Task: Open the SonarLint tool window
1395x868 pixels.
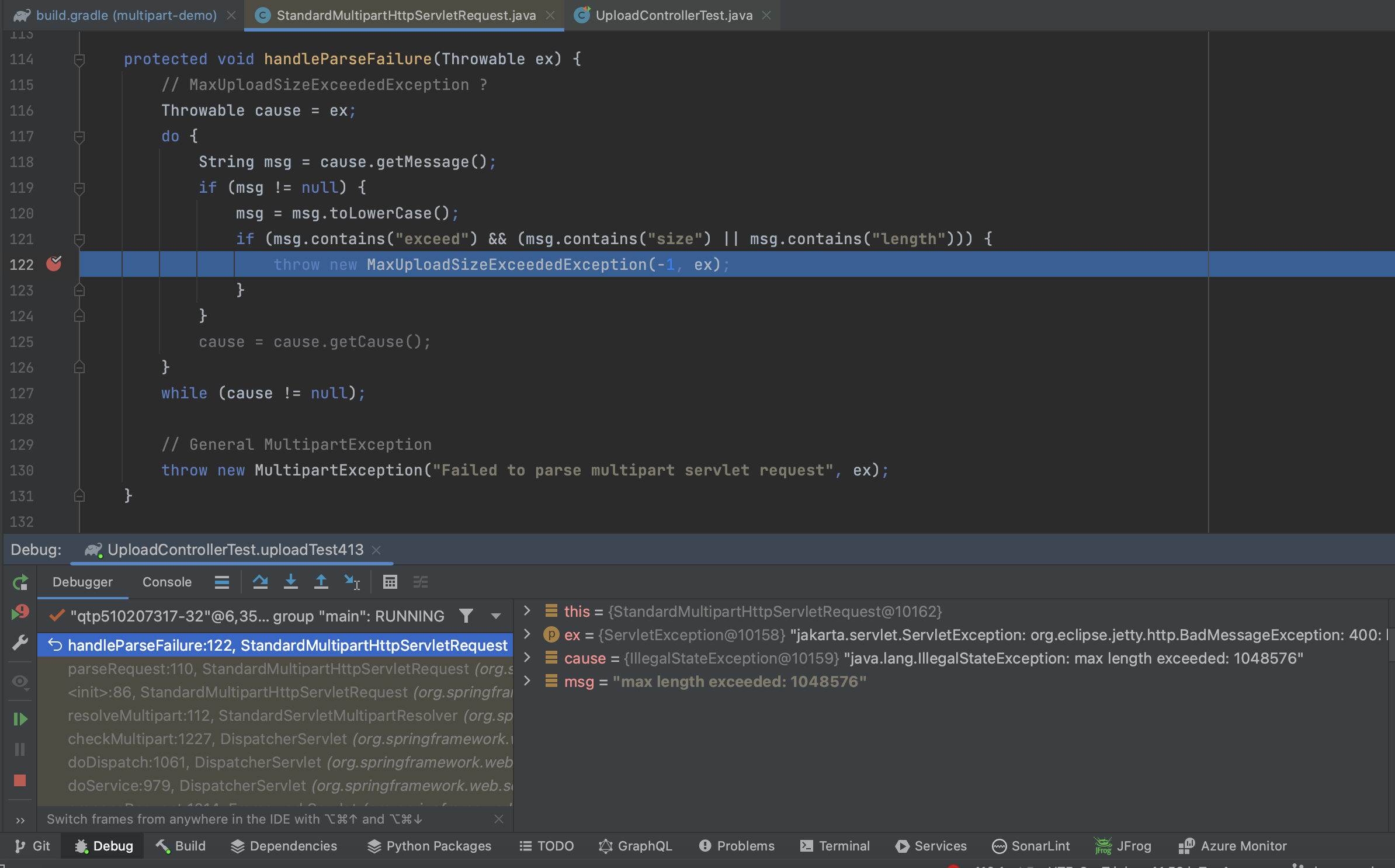Action: tap(1030, 846)
